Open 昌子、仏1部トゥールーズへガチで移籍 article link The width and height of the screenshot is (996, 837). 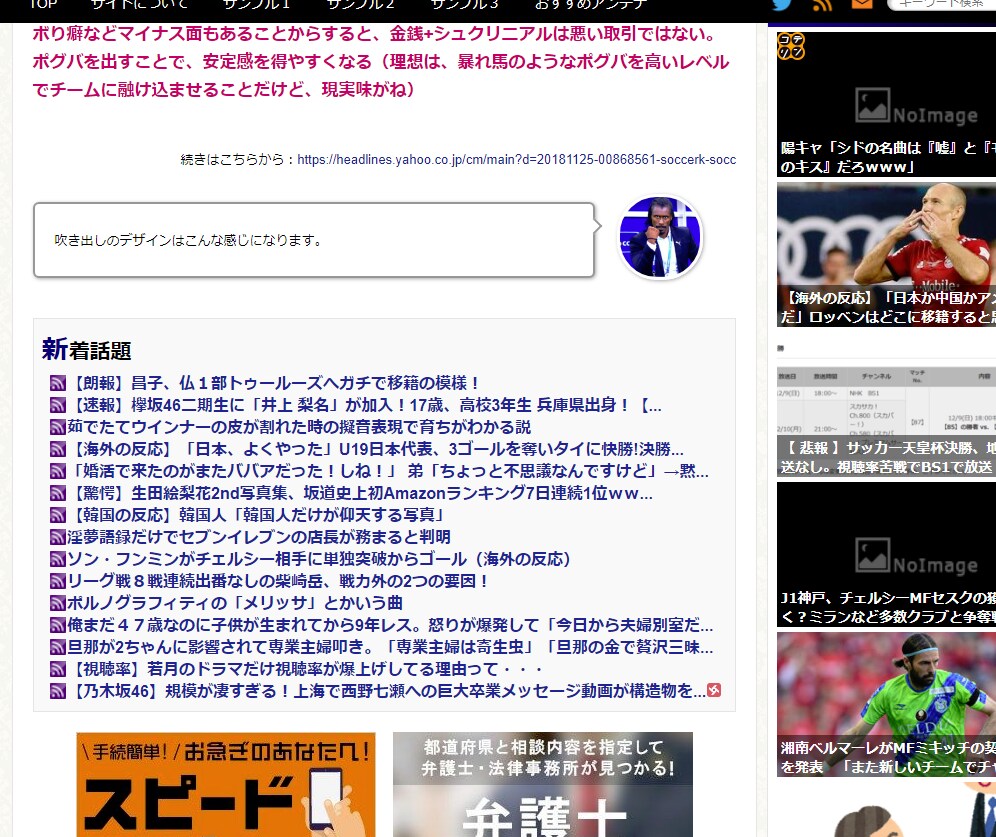[274, 383]
